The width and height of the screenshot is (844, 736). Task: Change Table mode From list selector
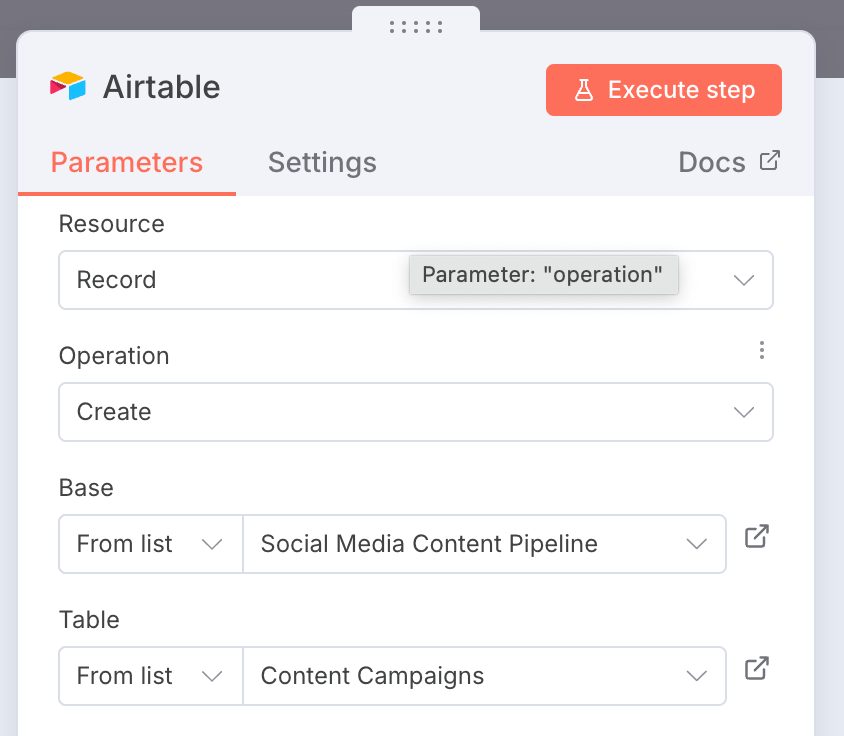[x=150, y=676]
